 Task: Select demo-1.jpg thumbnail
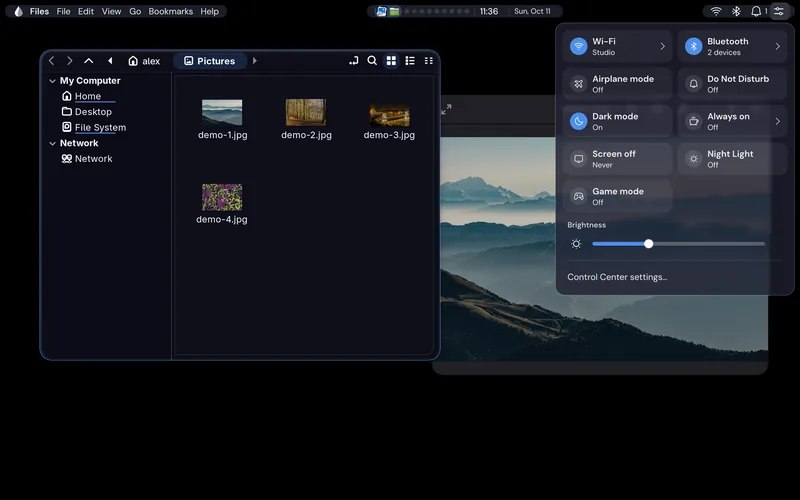click(x=222, y=112)
